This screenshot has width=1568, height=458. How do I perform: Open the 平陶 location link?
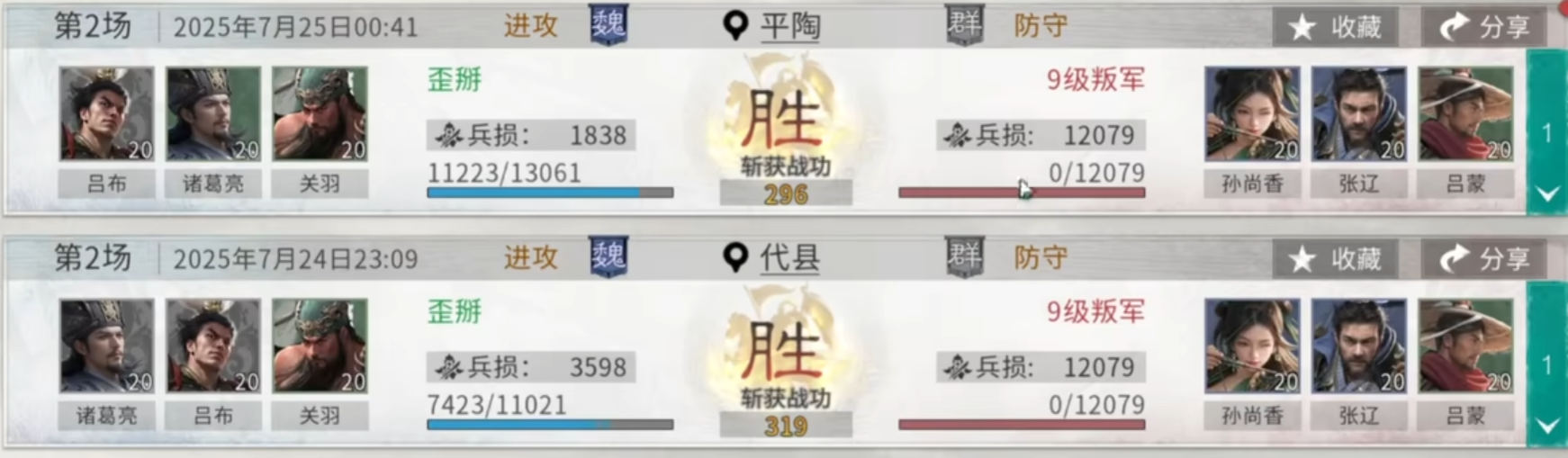(790, 27)
